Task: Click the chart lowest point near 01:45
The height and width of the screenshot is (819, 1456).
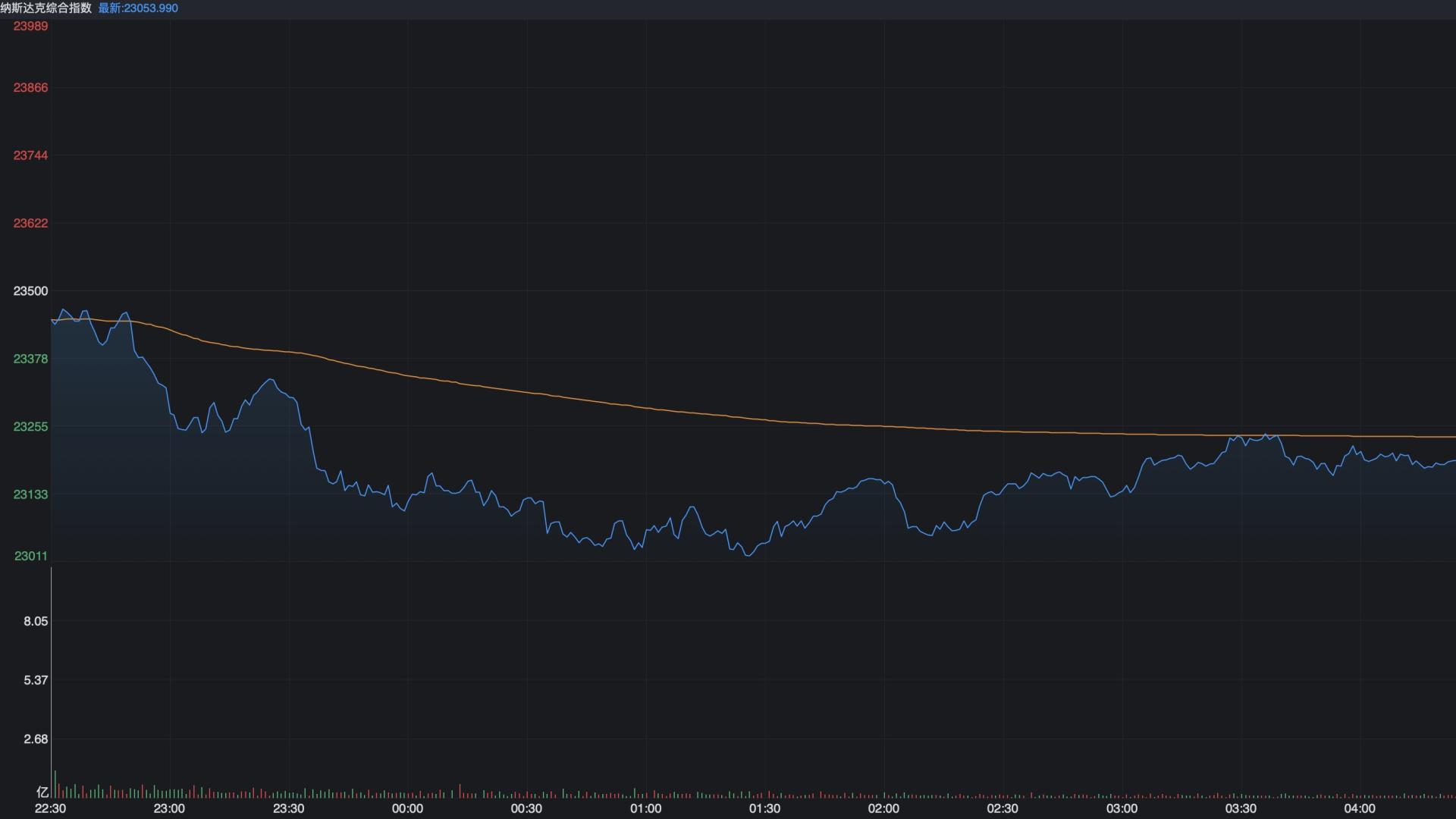Action: click(747, 556)
